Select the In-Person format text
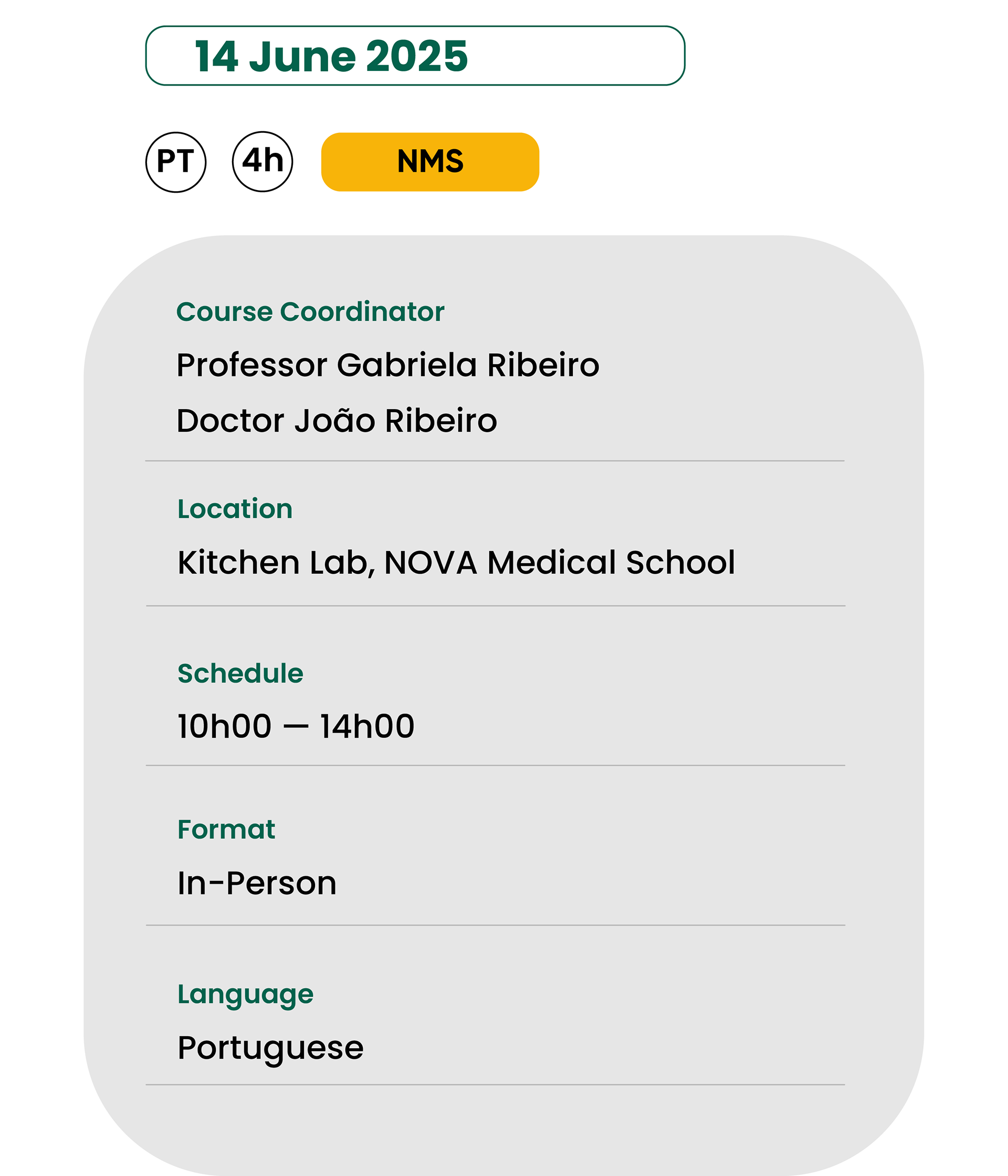This screenshot has width=1008, height=1176. point(257,883)
